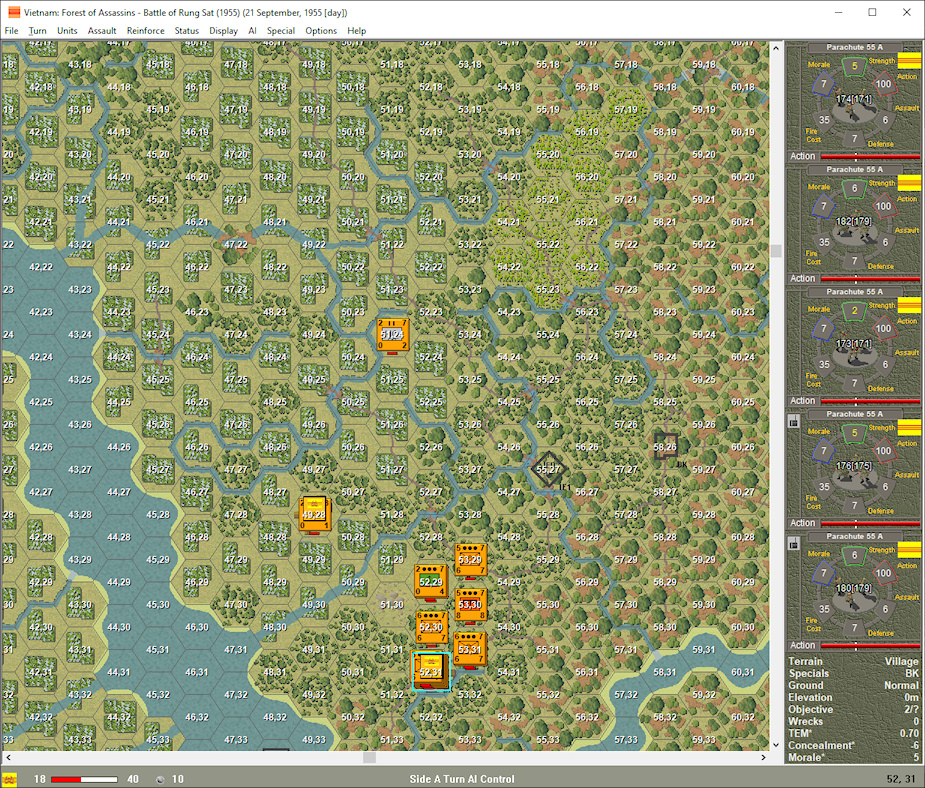Open the Reinforce menu
Viewport: 925px width, 788px height.
(145, 31)
